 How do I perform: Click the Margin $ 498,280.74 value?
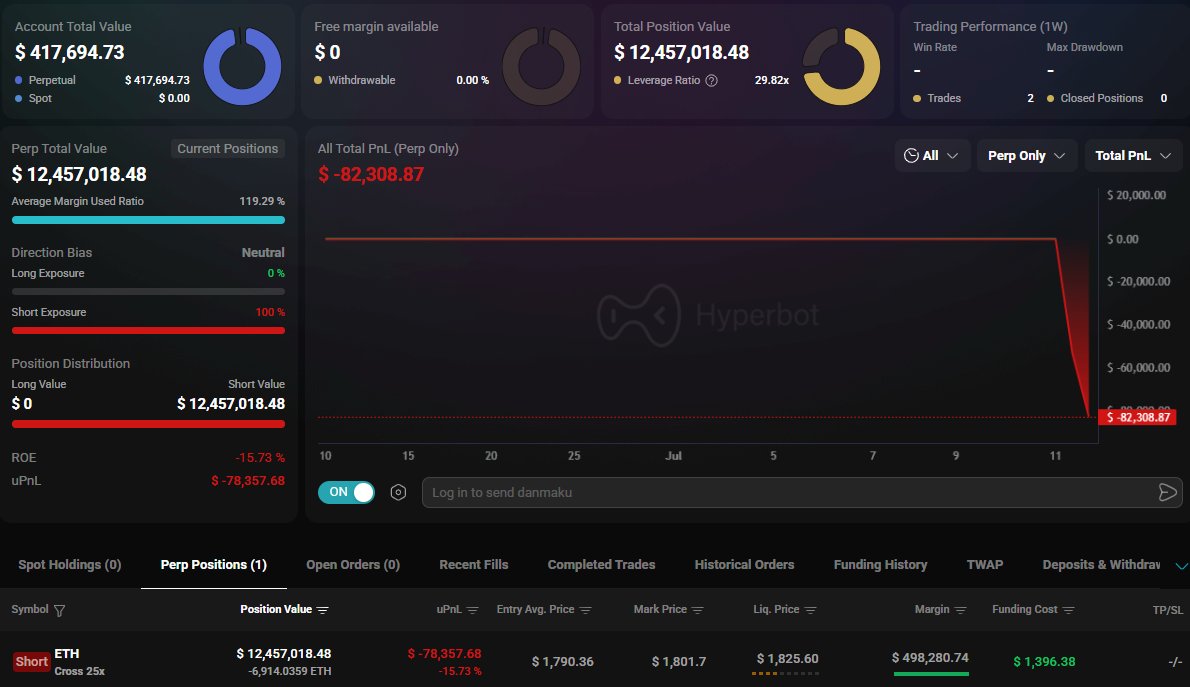click(x=930, y=657)
